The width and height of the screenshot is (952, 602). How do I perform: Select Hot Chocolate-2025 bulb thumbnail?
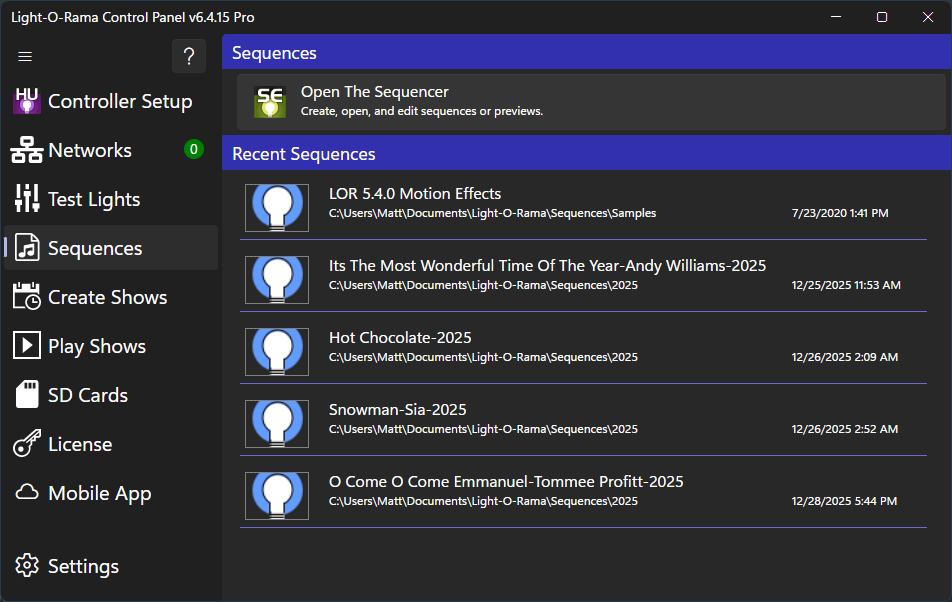[277, 352]
